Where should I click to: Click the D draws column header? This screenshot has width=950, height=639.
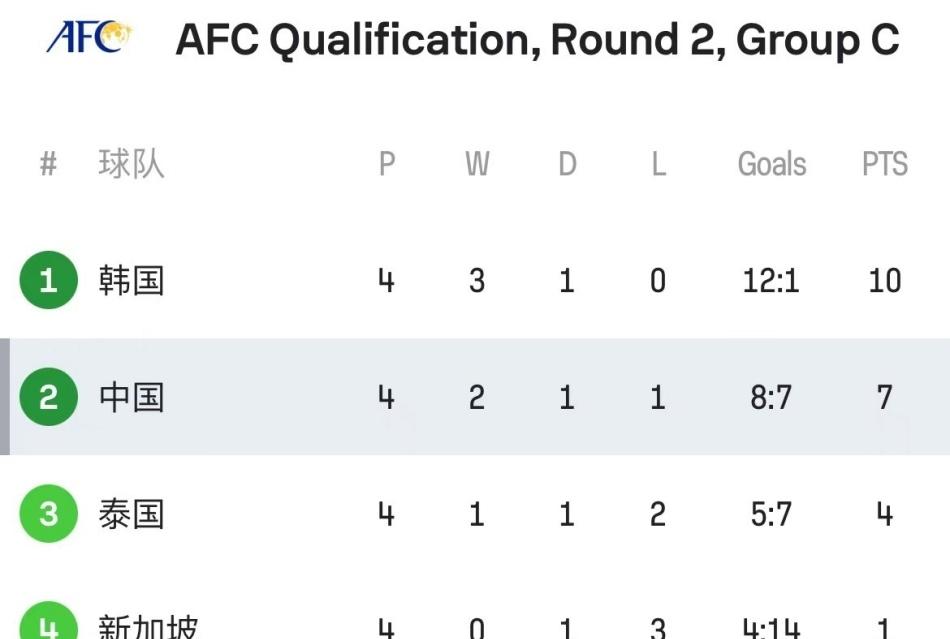click(567, 164)
